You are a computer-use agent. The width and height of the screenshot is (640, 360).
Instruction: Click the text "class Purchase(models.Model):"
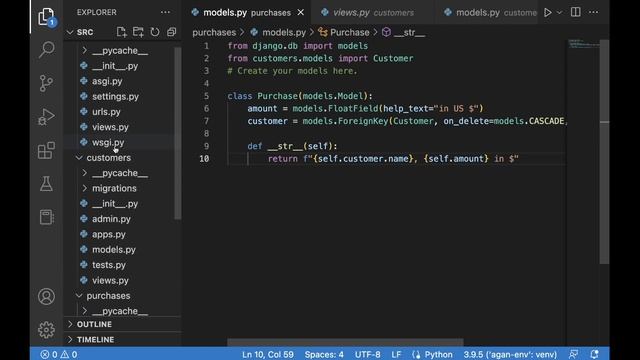(300, 96)
